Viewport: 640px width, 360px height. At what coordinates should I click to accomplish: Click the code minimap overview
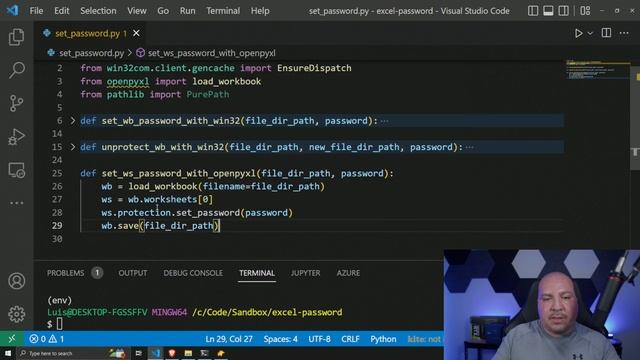pos(598,70)
